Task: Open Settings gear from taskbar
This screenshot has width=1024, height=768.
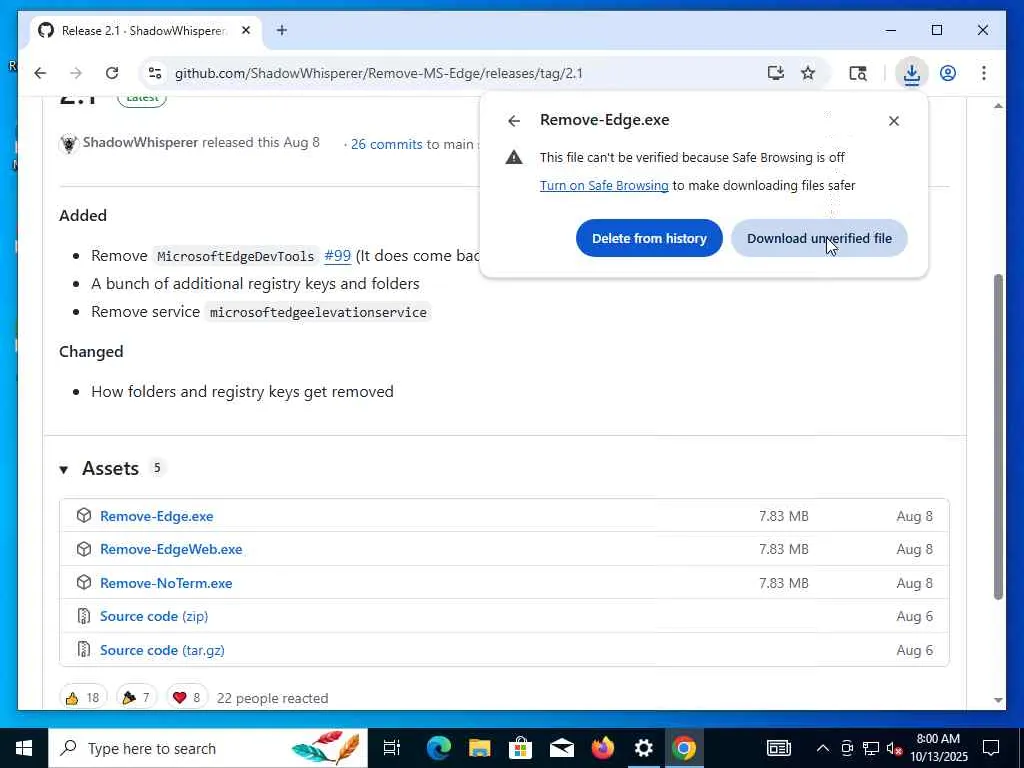Action: [644, 748]
